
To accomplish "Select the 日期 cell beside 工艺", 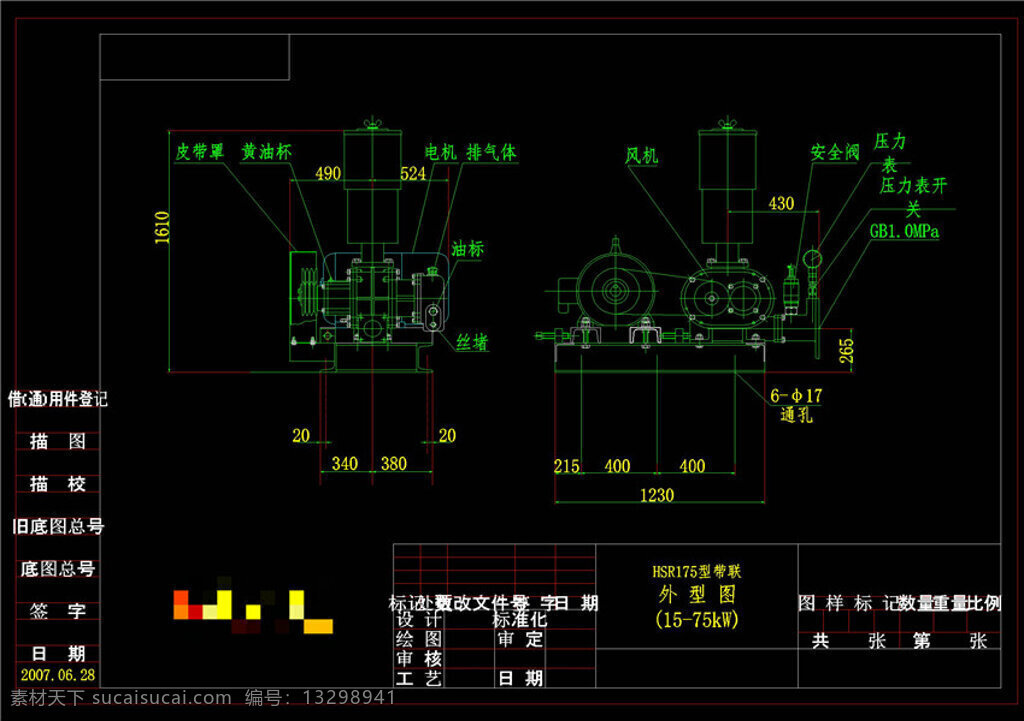I will click(520, 679).
